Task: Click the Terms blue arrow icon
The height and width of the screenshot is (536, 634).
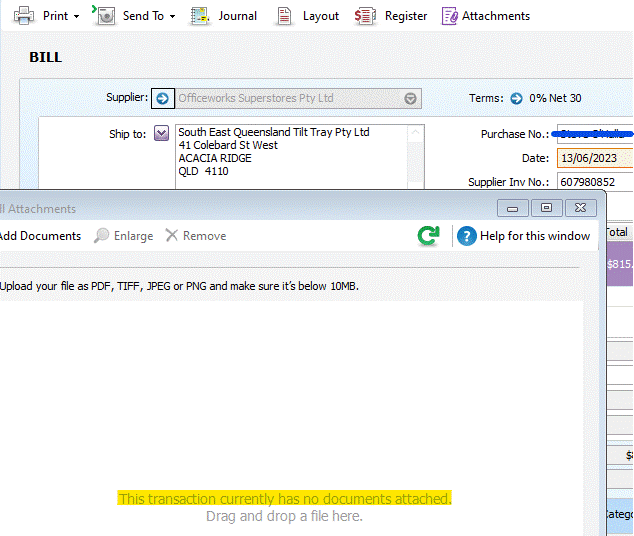Action: (x=516, y=98)
